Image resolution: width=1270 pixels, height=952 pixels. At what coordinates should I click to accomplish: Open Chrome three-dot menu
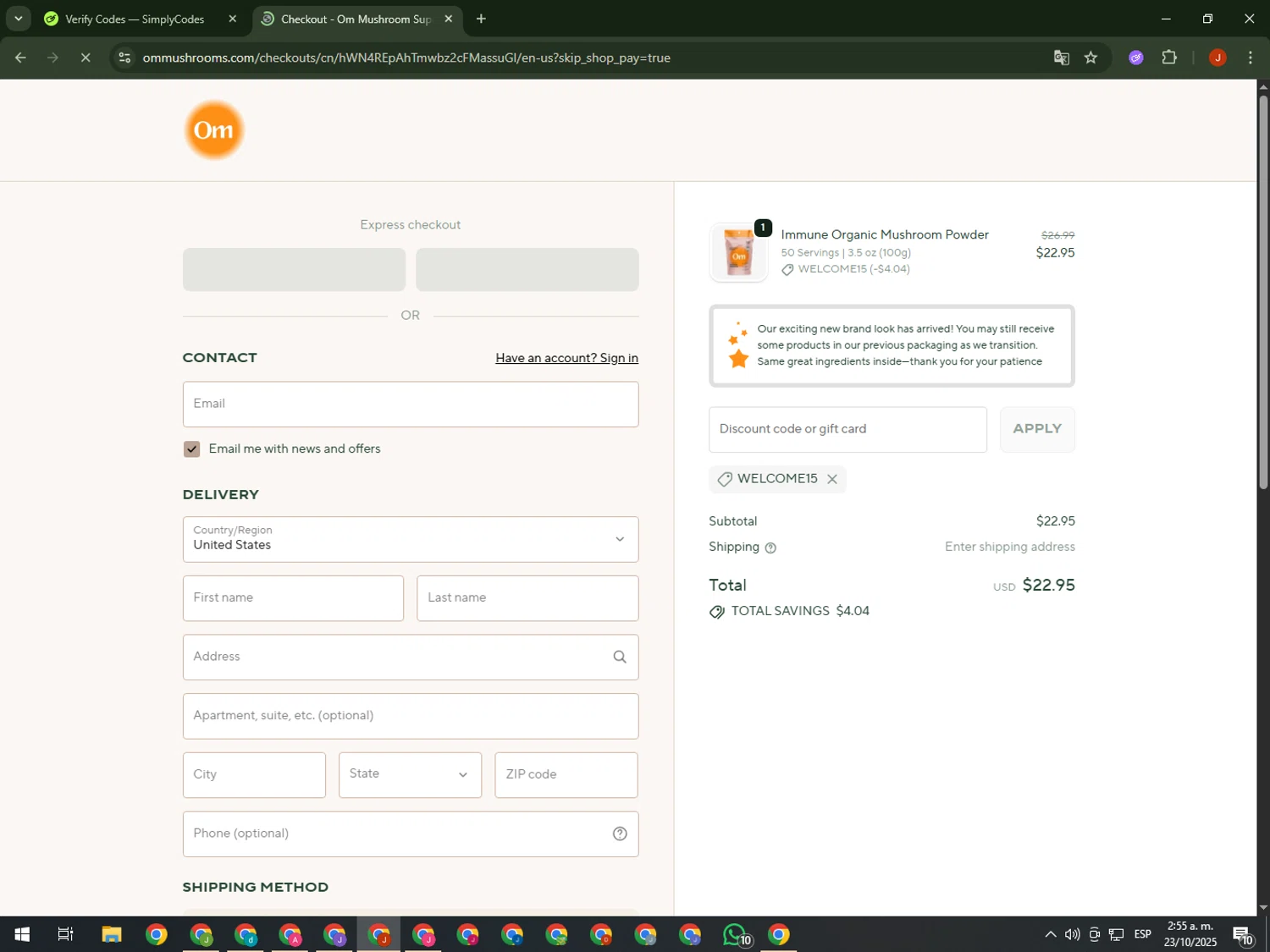pos(1251,58)
